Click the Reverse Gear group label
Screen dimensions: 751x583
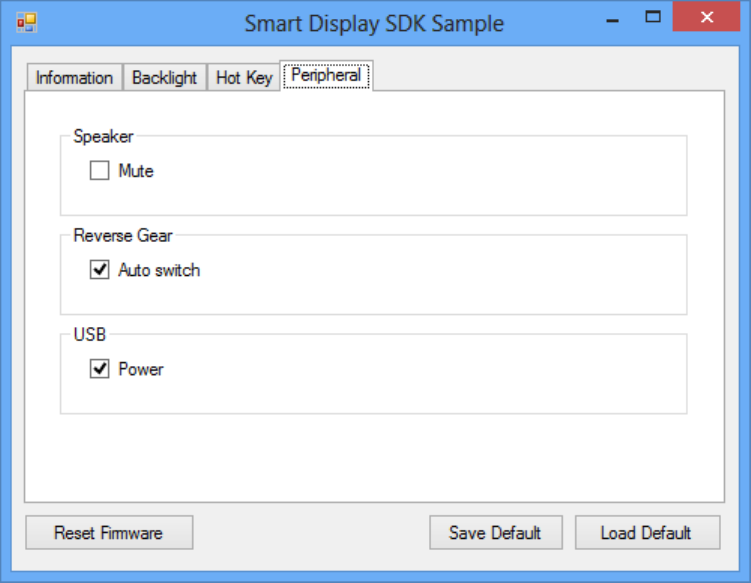click(x=123, y=236)
